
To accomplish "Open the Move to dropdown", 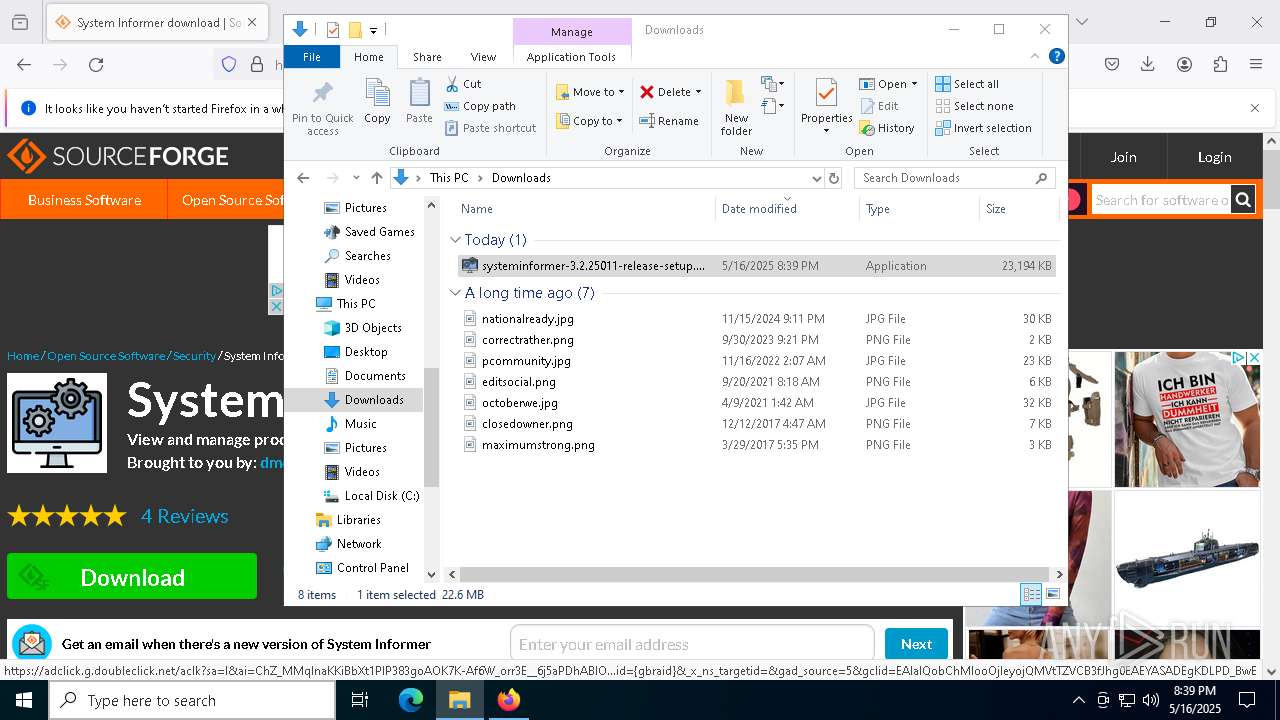I will coord(590,92).
